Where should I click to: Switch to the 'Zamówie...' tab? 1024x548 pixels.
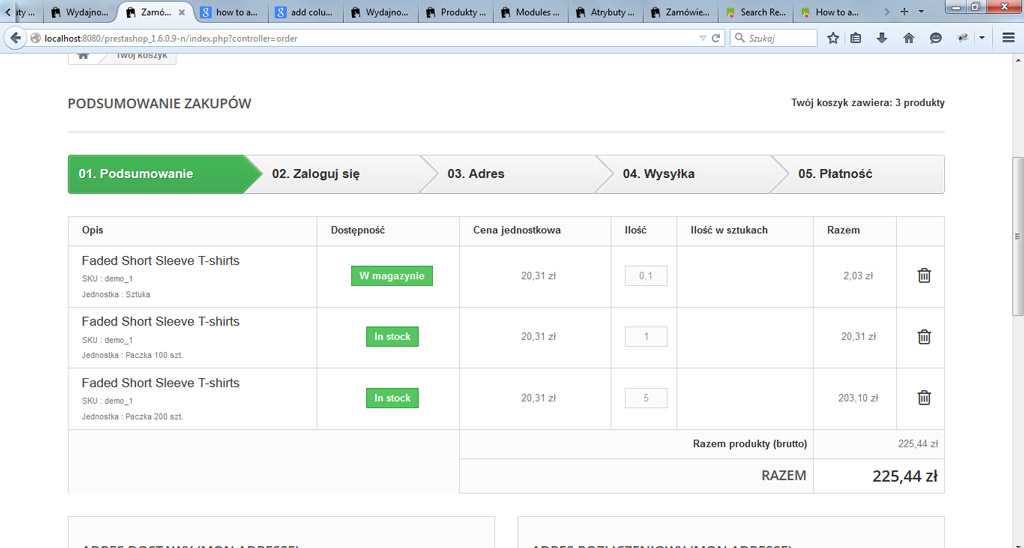pos(680,12)
